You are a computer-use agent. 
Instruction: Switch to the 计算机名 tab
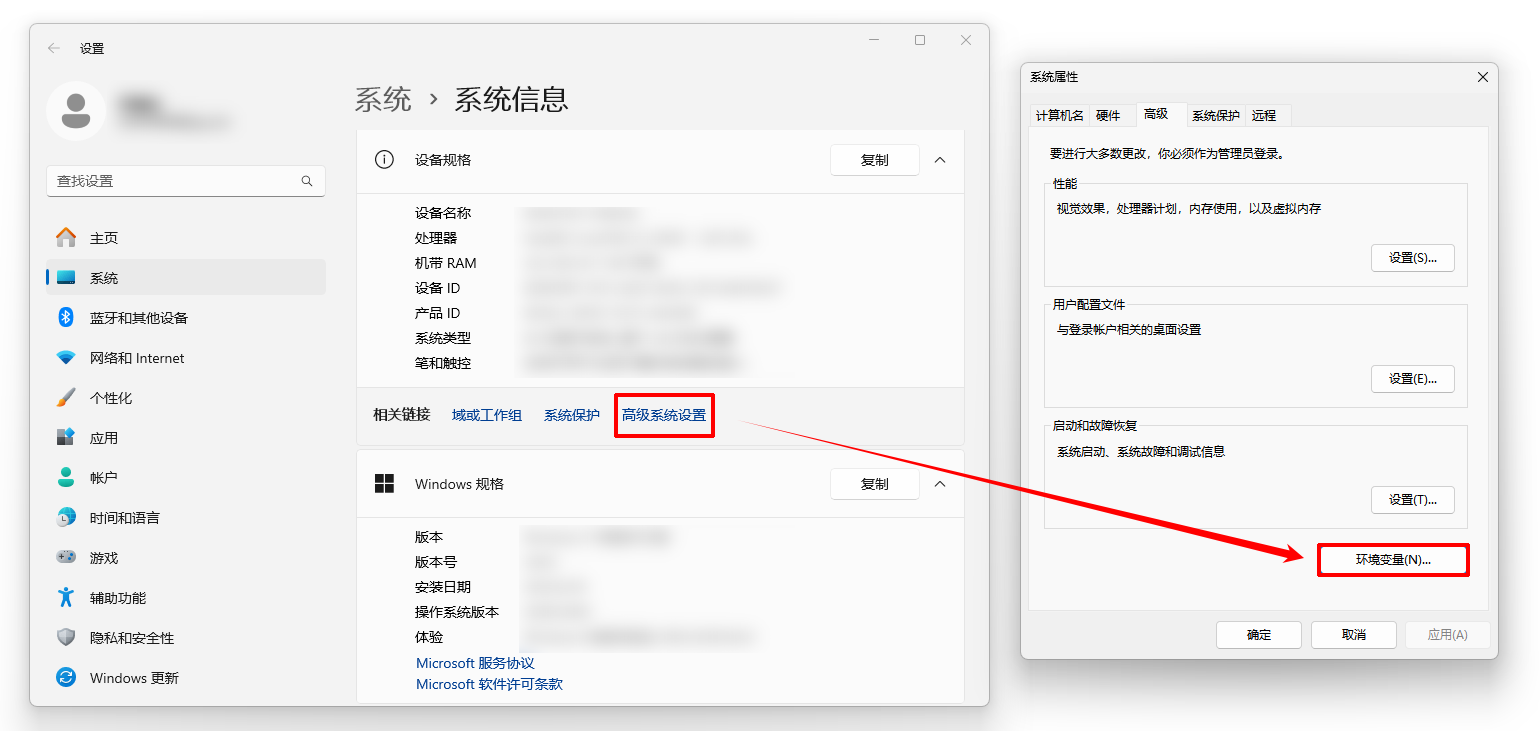(1059, 116)
